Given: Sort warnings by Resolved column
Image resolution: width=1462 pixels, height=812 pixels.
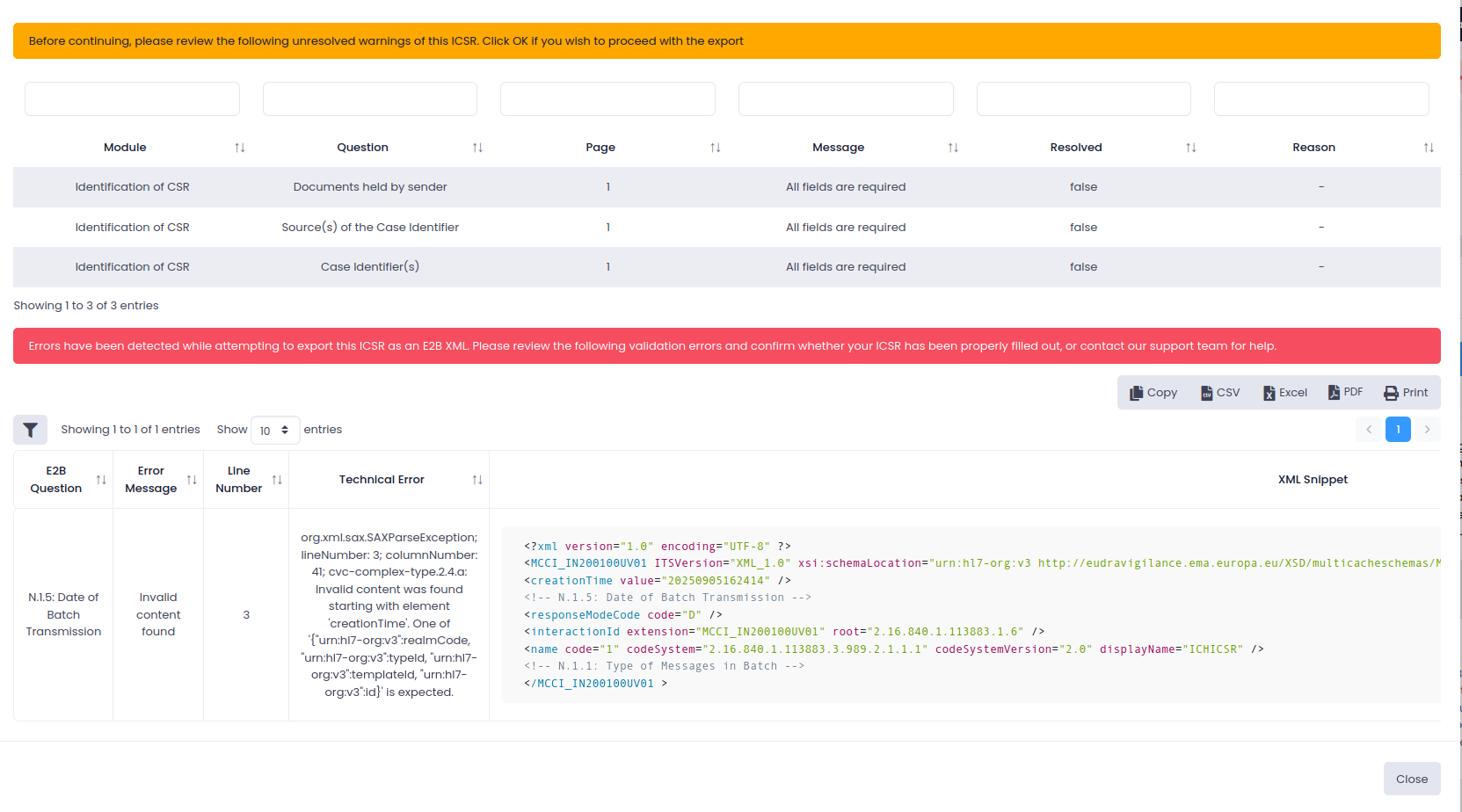Looking at the screenshot, I should coord(1190,148).
